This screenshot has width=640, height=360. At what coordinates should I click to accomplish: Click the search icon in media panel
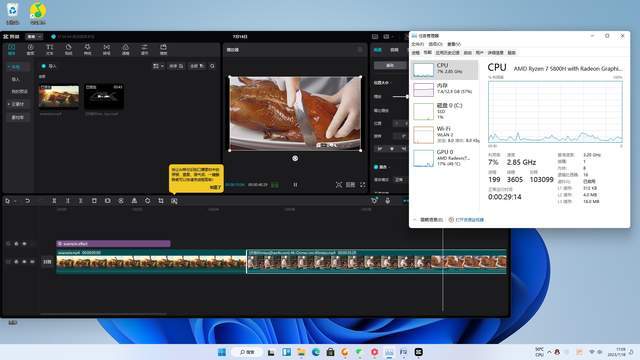(212, 66)
